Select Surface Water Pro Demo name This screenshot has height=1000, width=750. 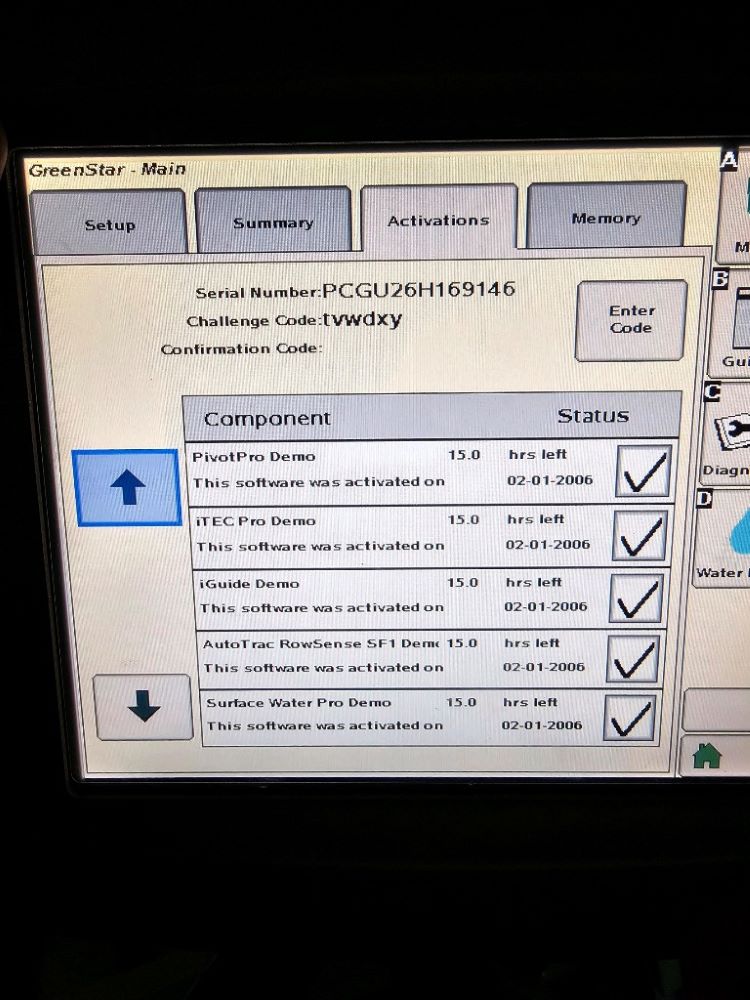tap(298, 703)
